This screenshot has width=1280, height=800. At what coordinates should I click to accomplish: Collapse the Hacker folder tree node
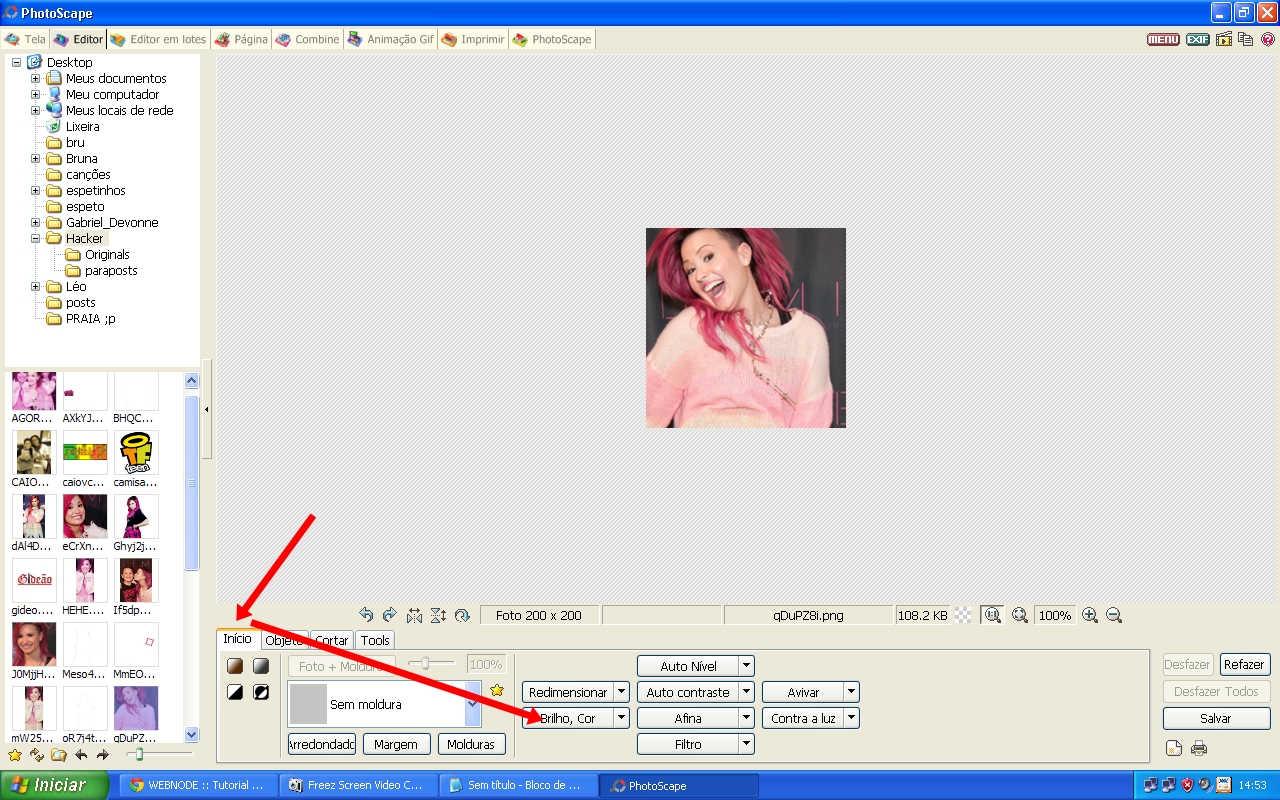[x=36, y=239]
